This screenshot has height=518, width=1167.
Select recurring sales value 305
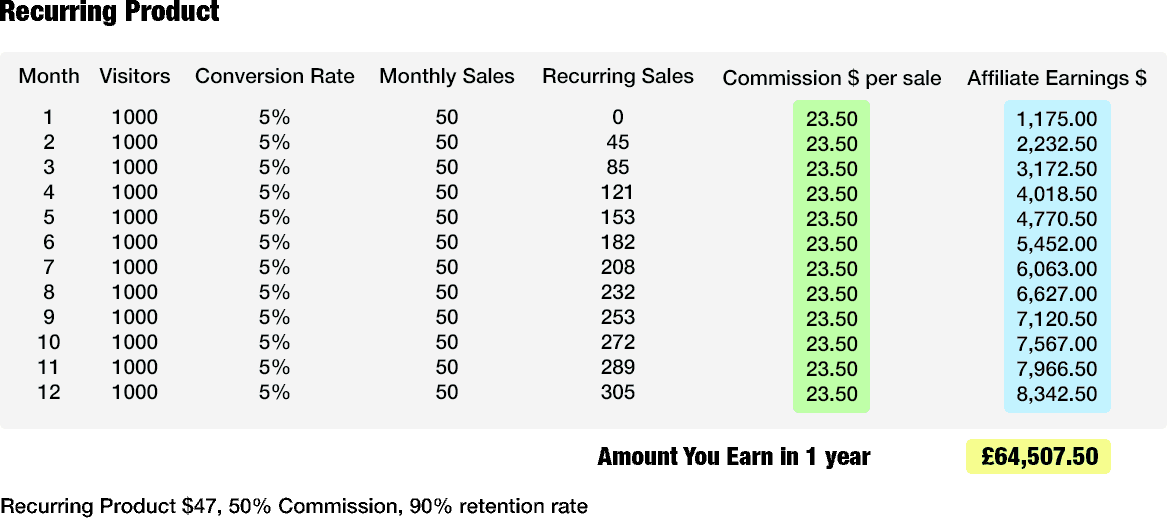(618, 392)
